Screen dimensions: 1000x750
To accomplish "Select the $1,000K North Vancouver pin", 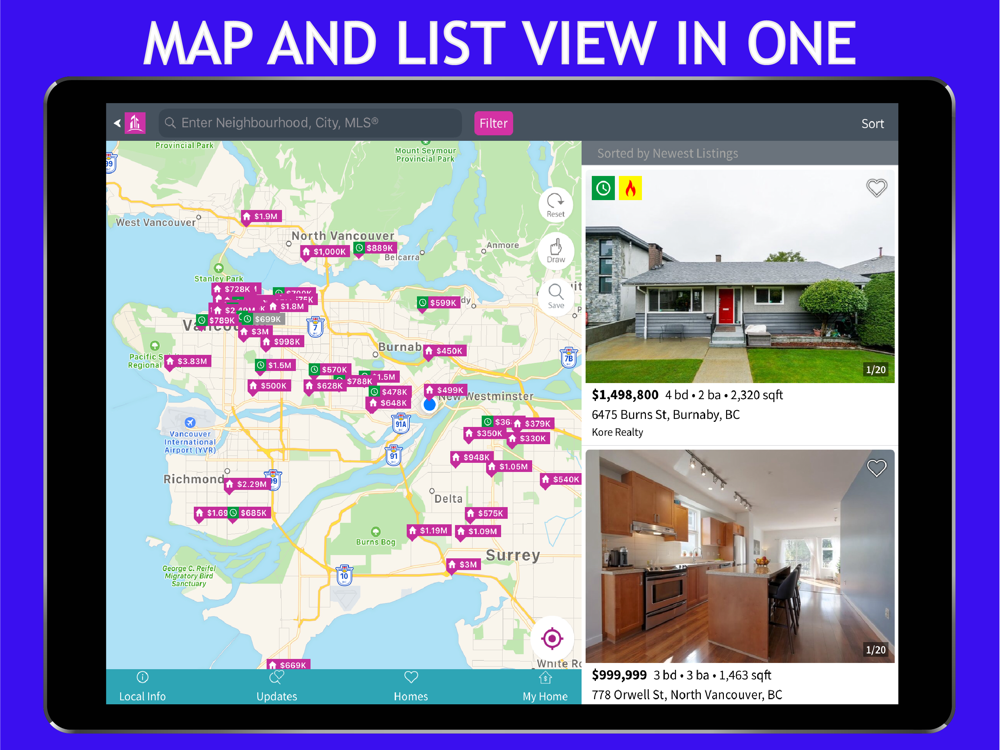I will (x=325, y=252).
